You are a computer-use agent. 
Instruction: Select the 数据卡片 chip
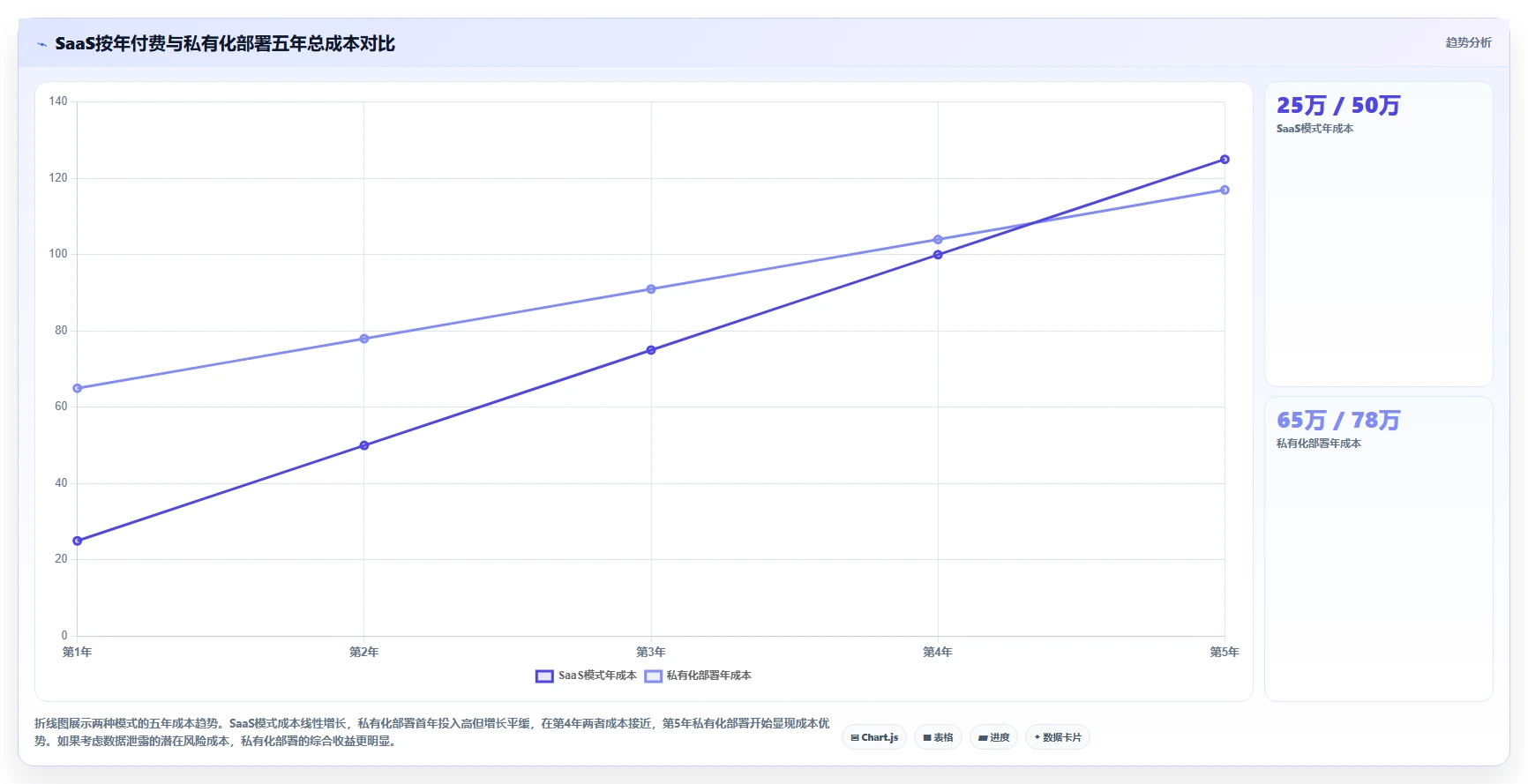[x=1058, y=737]
